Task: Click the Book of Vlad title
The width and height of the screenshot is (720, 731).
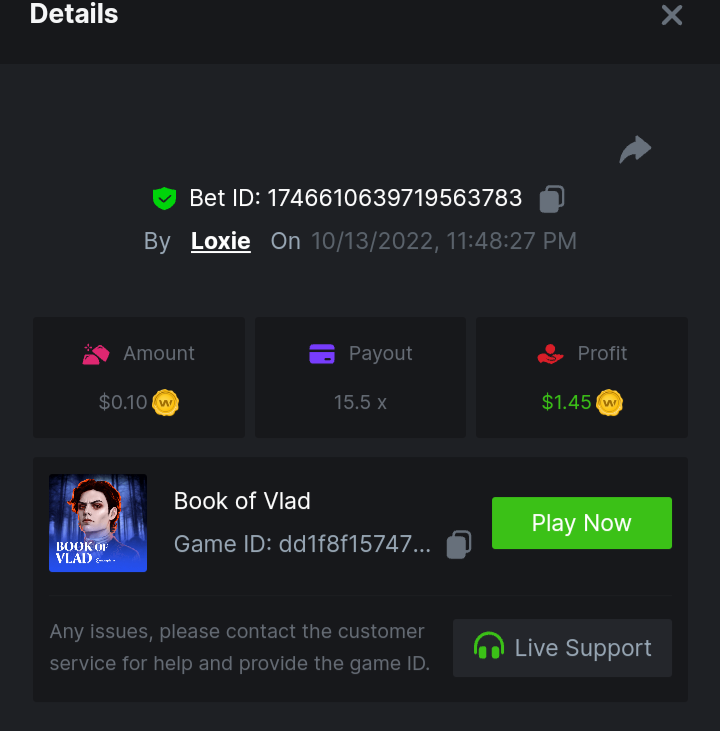Action: [242, 501]
